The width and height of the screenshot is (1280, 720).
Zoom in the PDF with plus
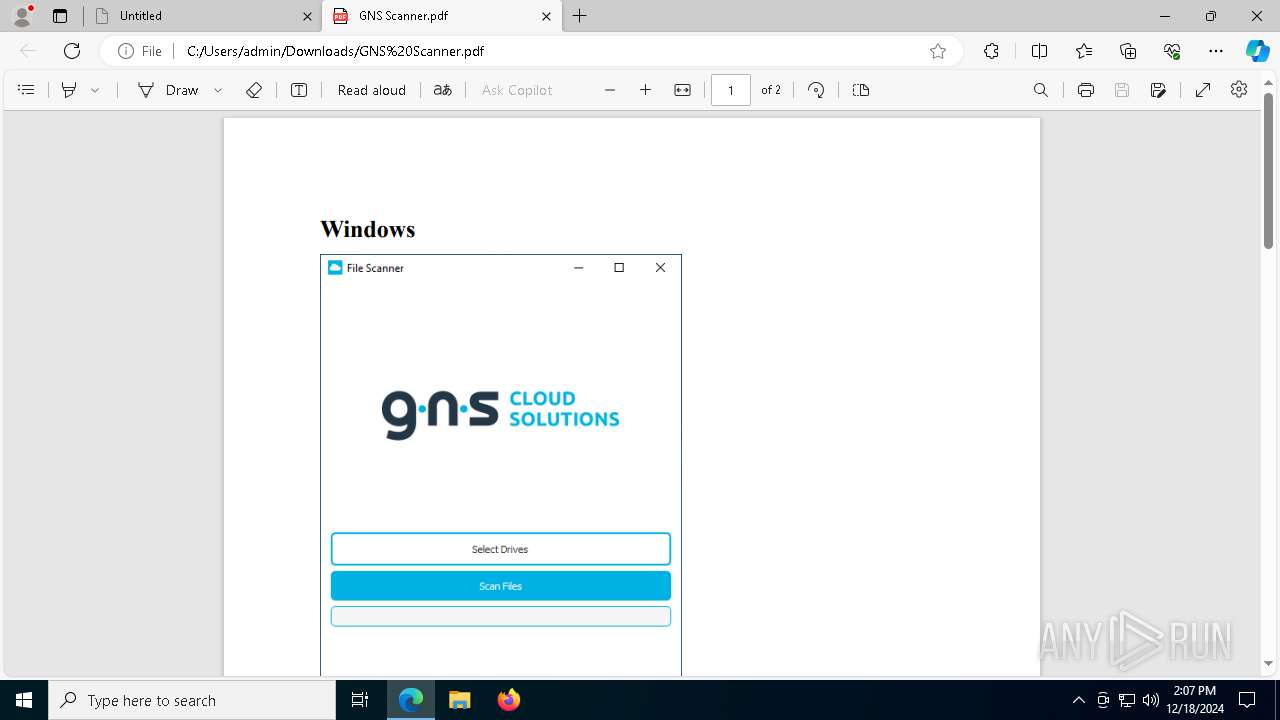pos(646,90)
